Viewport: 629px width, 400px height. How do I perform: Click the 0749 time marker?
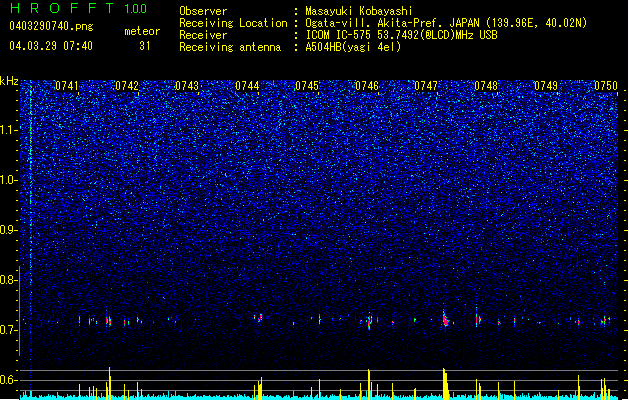(546, 85)
